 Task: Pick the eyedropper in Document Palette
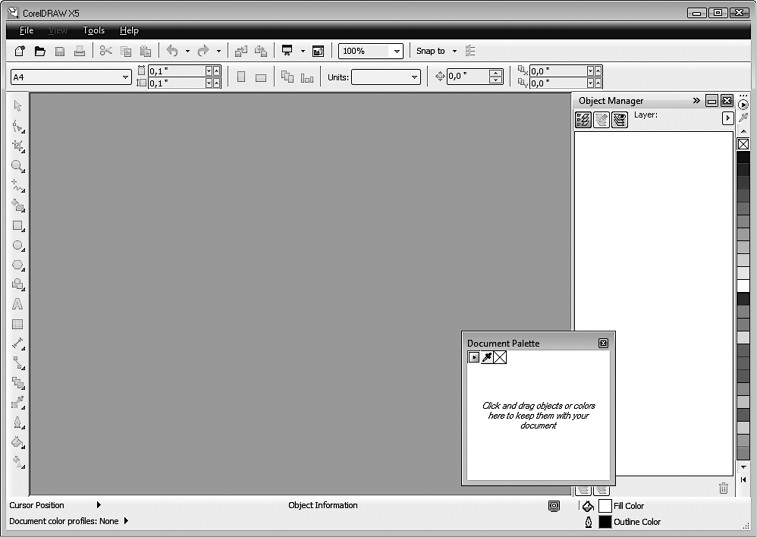click(487, 357)
